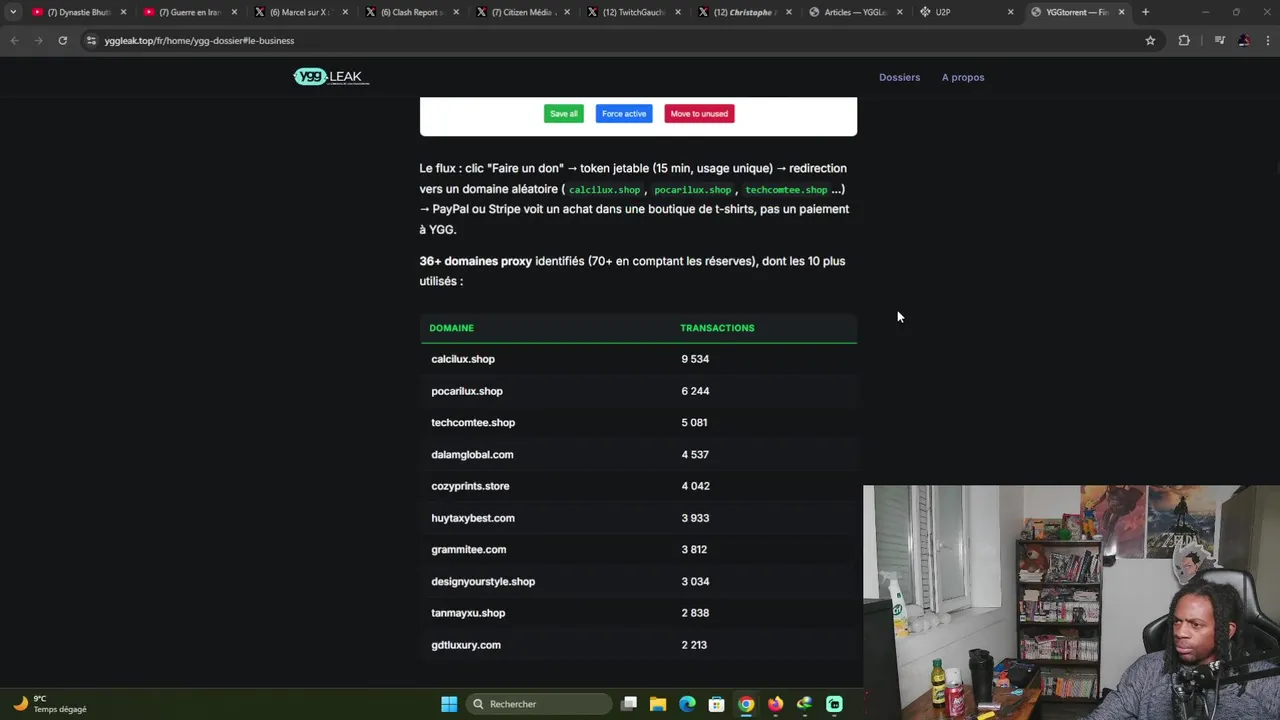Open the A propos navigation link

(963, 77)
